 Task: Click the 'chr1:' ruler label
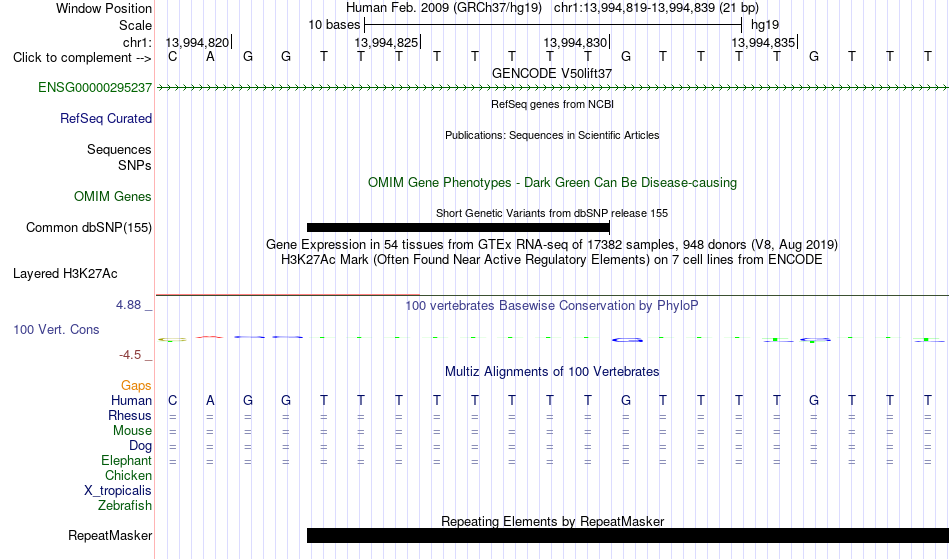138,43
